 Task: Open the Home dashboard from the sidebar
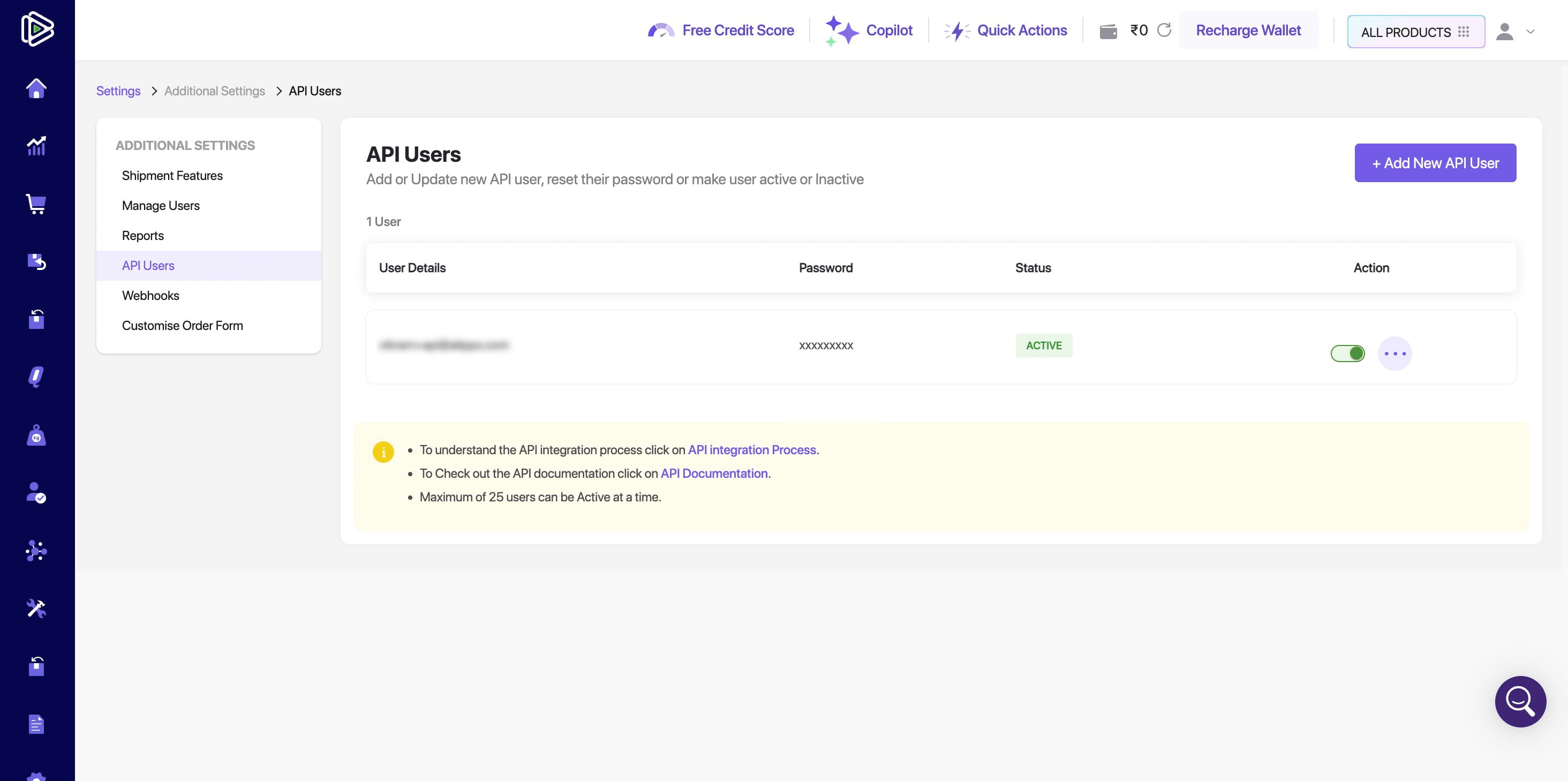click(x=36, y=88)
